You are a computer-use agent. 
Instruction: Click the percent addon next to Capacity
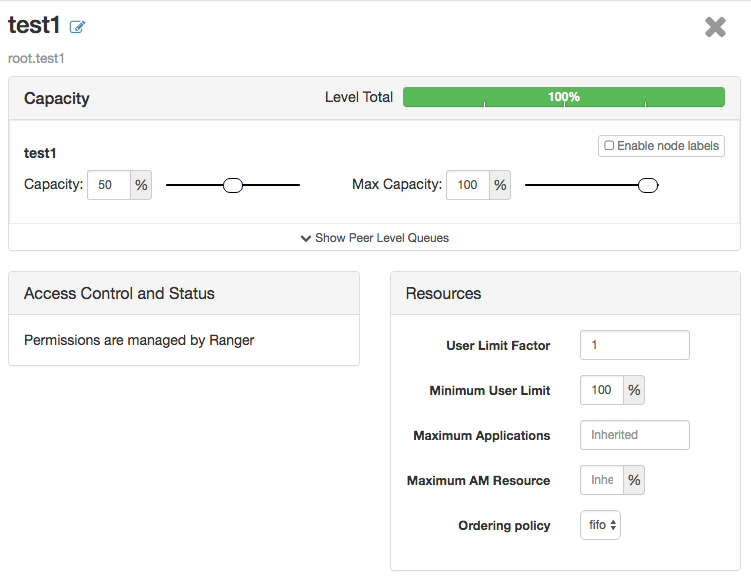[141, 185]
